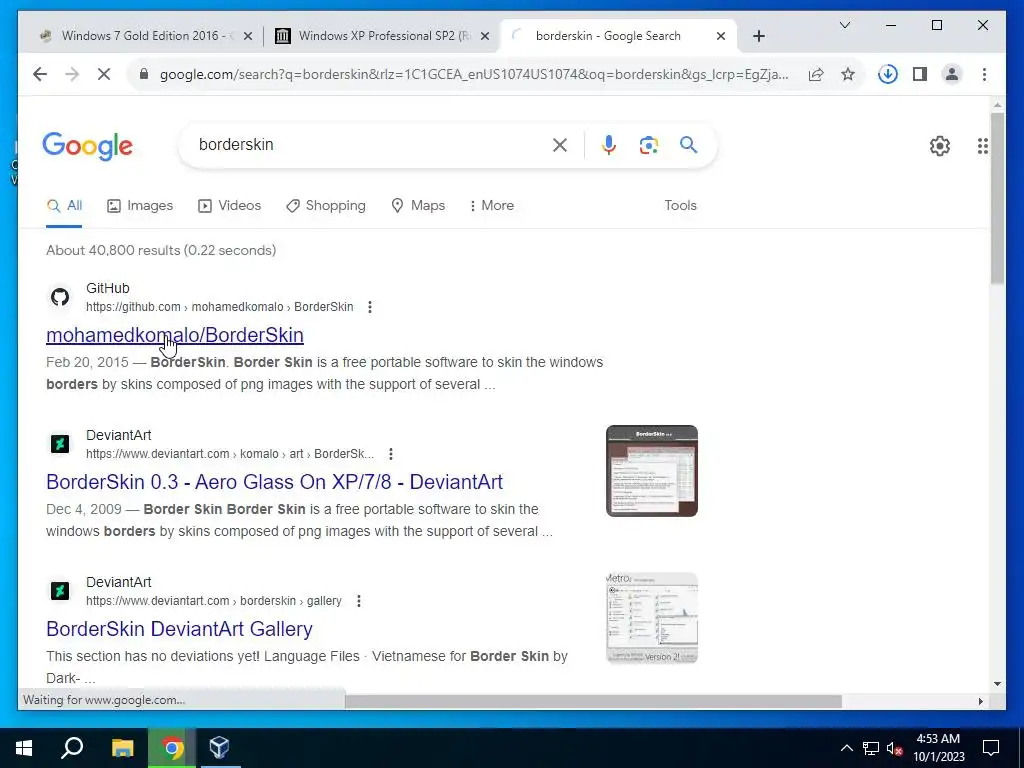The height and width of the screenshot is (768, 1024).
Task: Switch to Maps results
Action: (418, 206)
